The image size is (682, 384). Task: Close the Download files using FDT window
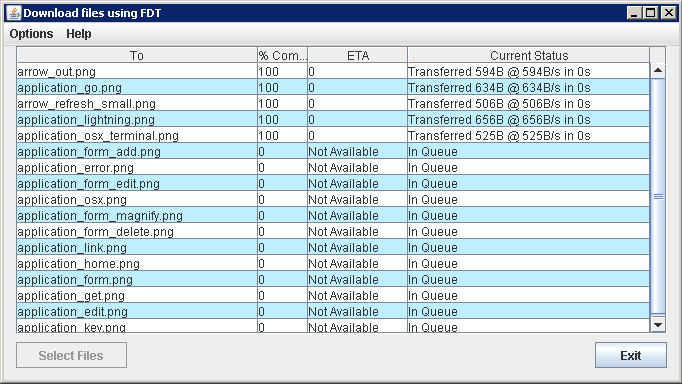click(x=668, y=13)
